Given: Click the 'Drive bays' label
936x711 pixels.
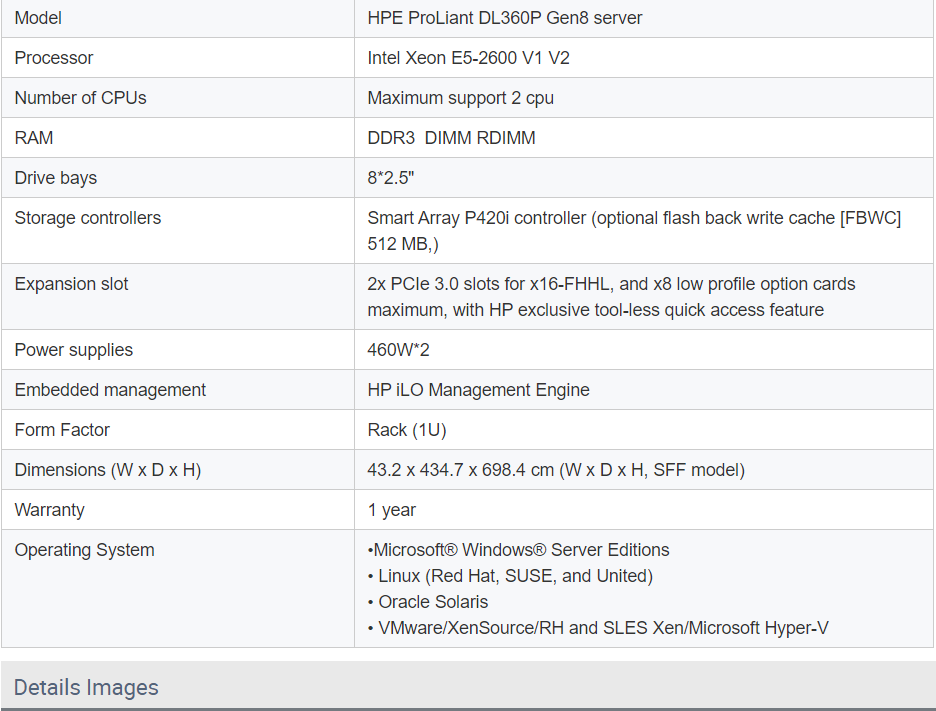Looking at the screenshot, I should pyautogui.click(x=56, y=178).
